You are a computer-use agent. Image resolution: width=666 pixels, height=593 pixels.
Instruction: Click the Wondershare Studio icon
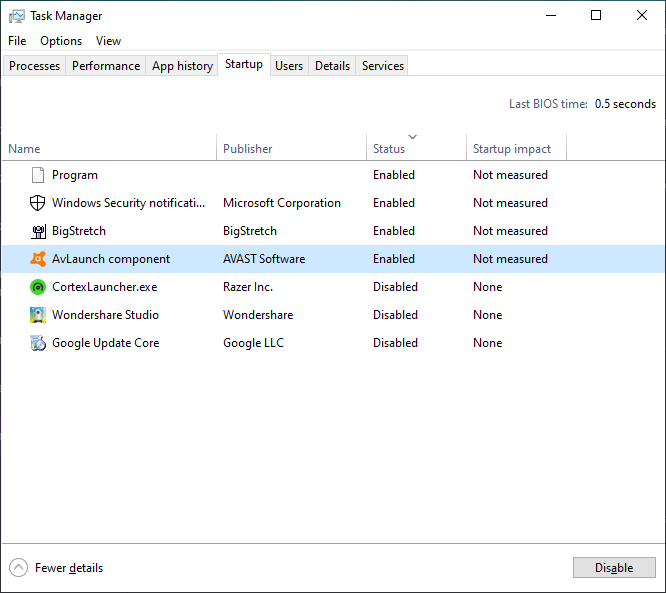click(38, 315)
